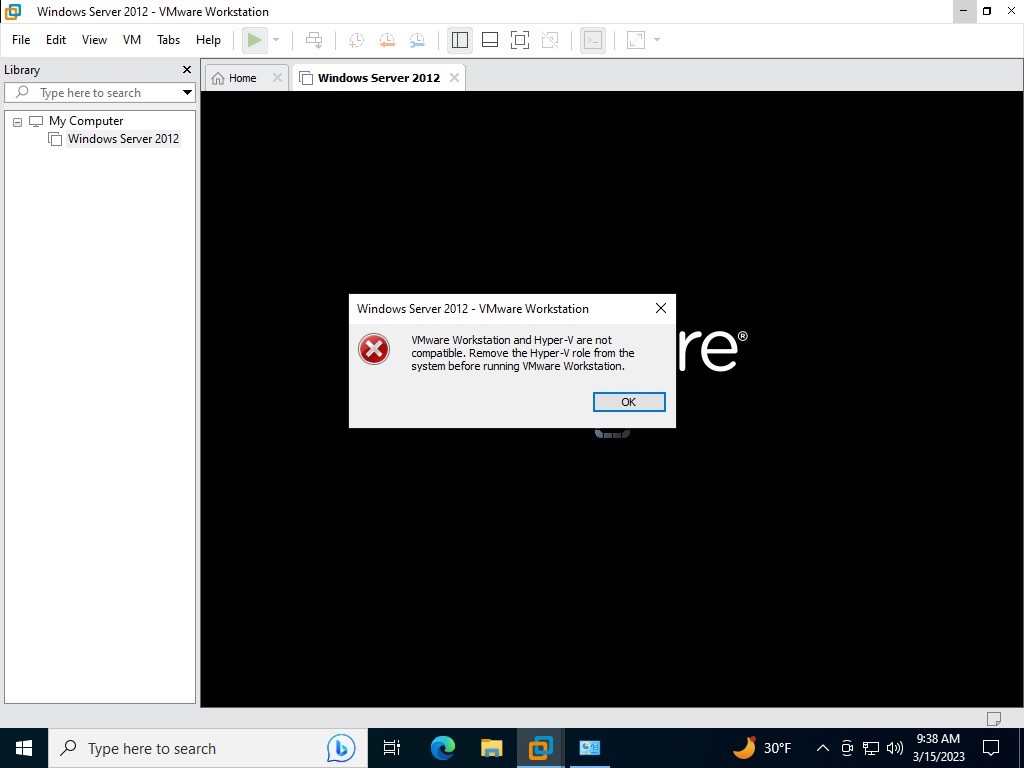Show the virtual machine console view
Image resolution: width=1024 pixels, height=768 pixels.
[592, 40]
